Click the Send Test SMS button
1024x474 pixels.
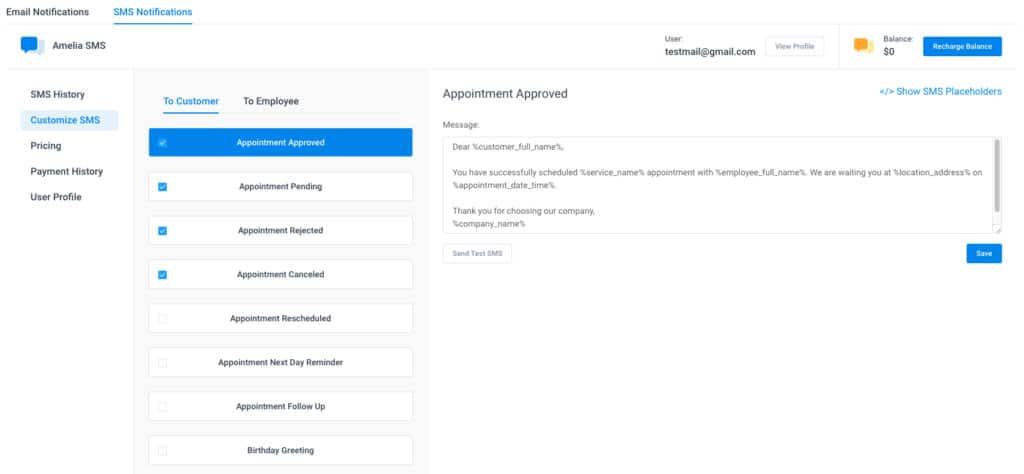click(x=477, y=253)
